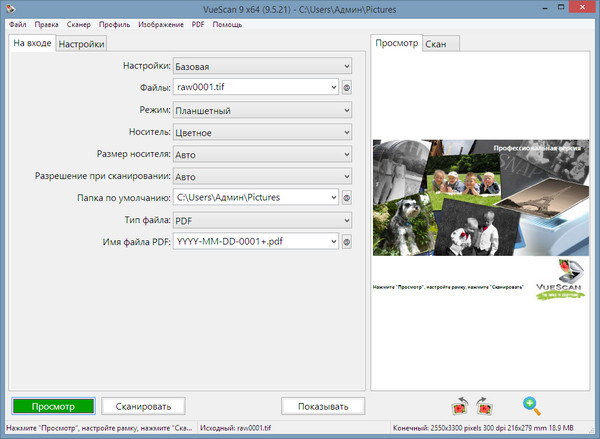This screenshot has width=600, height=439.
Task: Switch to the Настройки tab
Action: [x=80, y=44]
